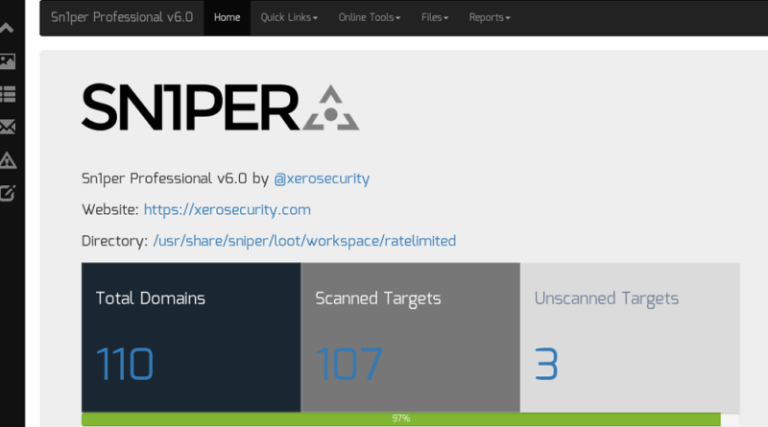This screenshot has width=768, height=427.
Task: Click the SN1PER wordmark logo
Action: coord(190,107)
